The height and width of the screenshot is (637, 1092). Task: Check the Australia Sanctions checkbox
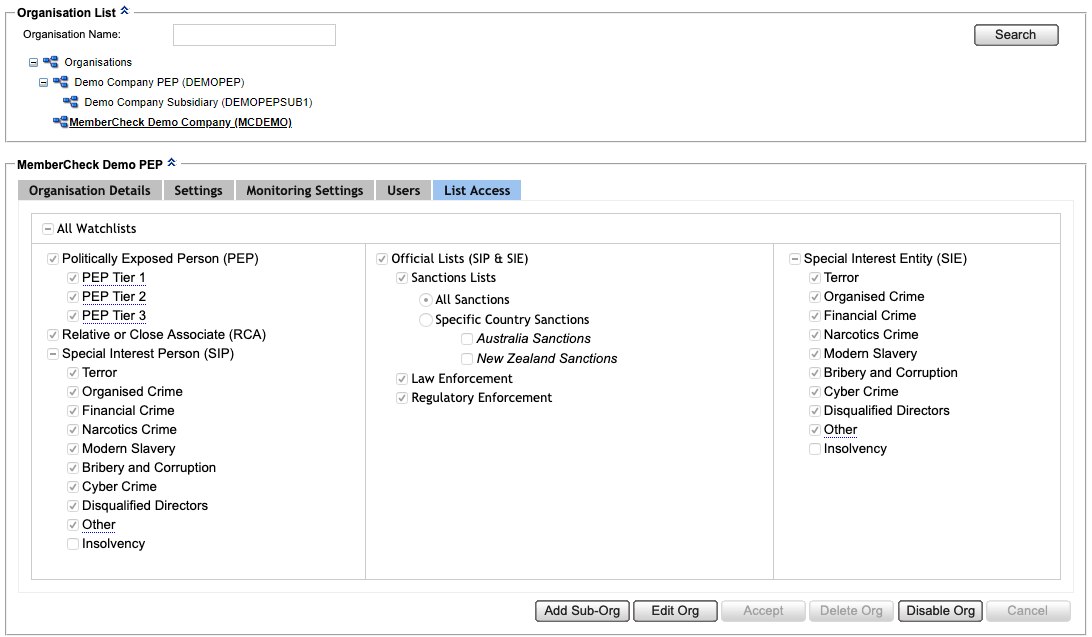pos(467,339)
